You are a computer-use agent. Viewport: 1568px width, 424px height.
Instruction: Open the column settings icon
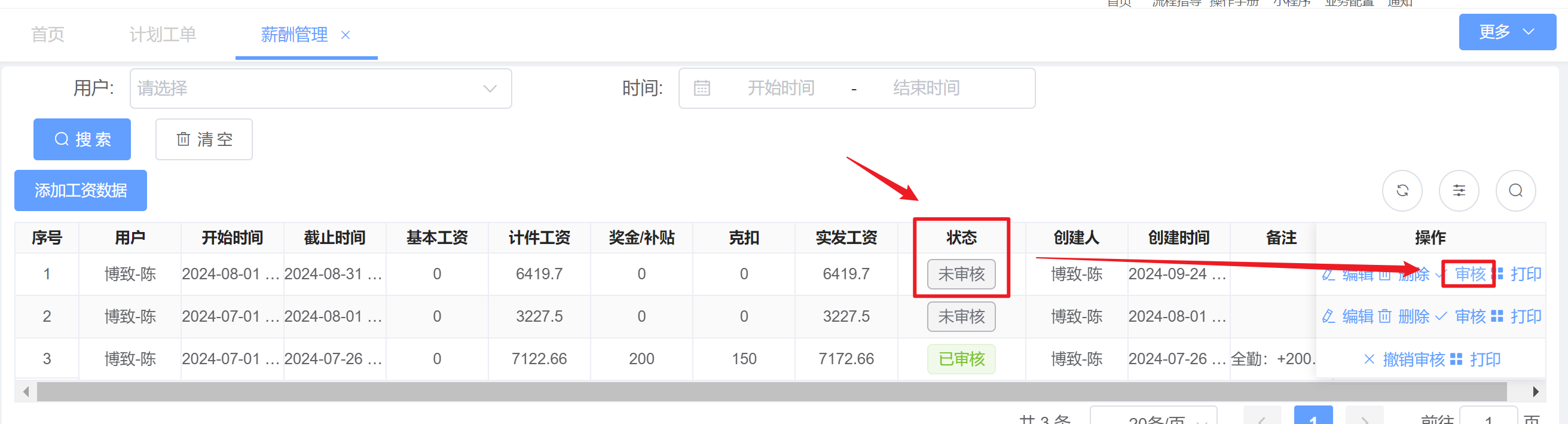(x=1459, y=191)
